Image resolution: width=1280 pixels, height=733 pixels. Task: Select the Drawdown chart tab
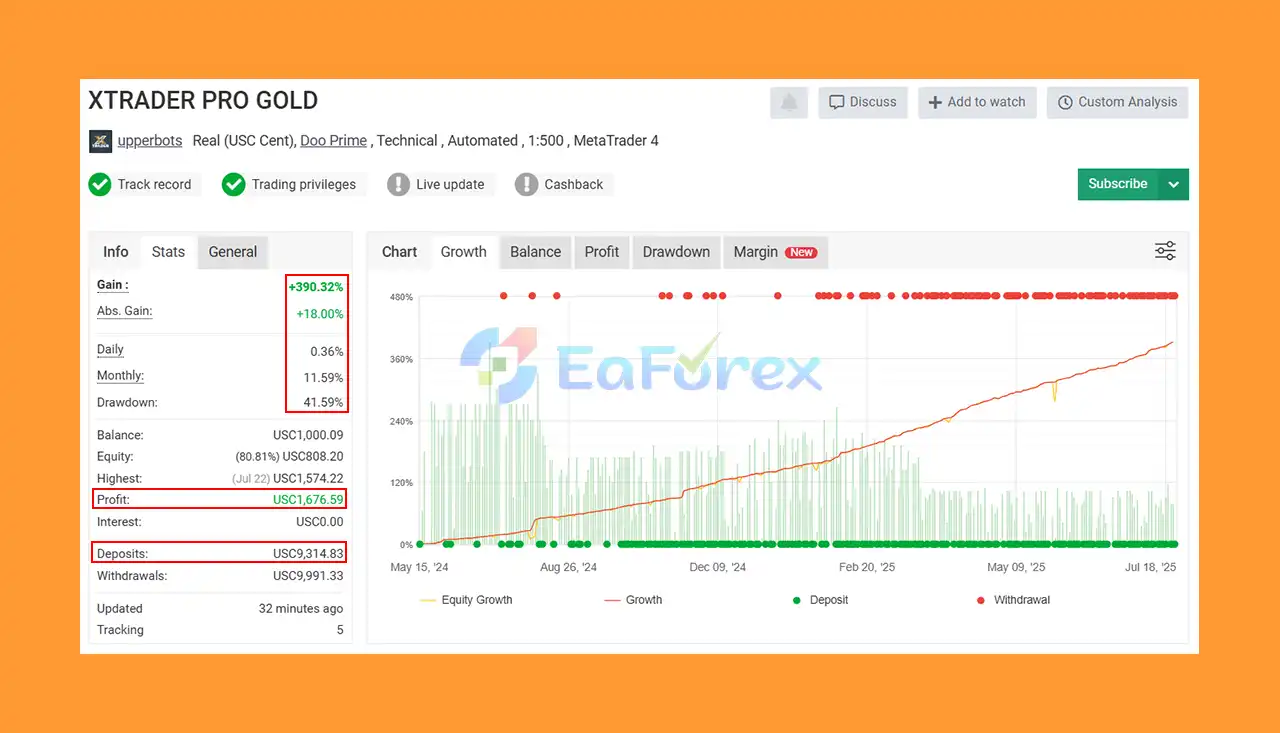pos(676,252)
